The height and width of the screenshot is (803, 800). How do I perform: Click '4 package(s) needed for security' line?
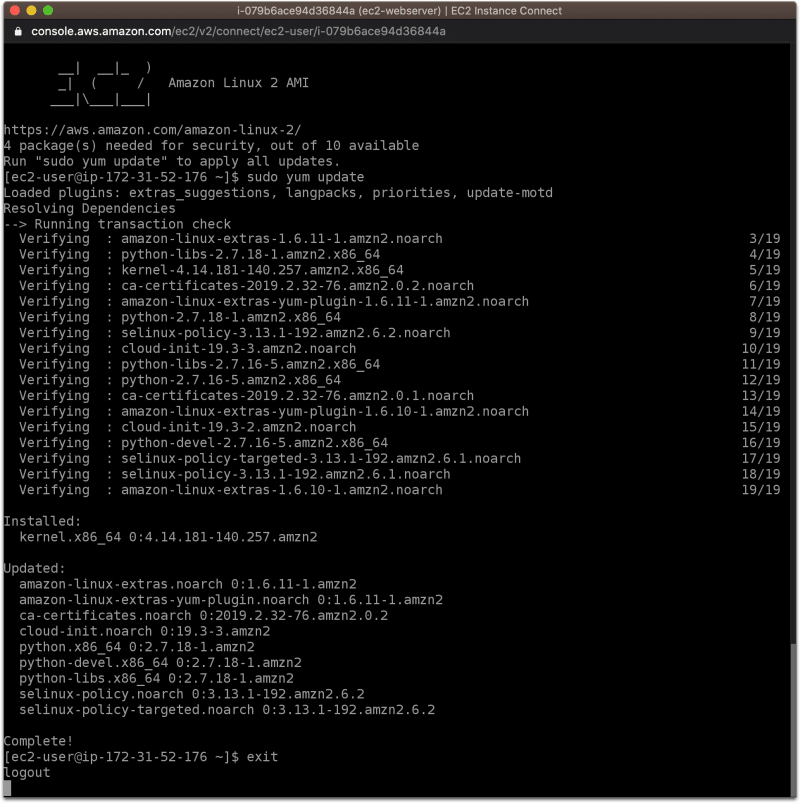[x=211, y=145]
